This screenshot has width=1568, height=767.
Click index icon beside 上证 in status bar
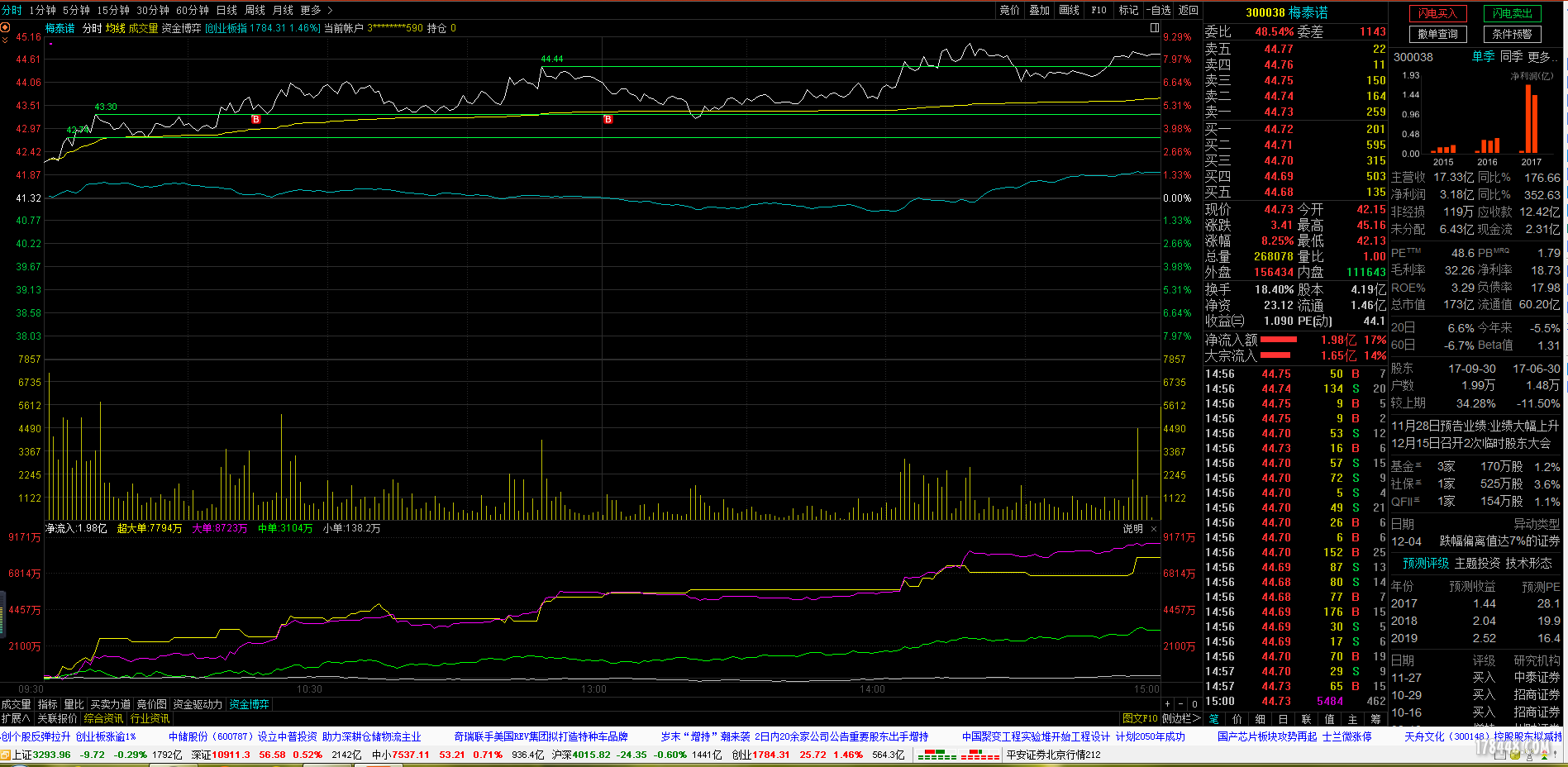coord(5,755)
